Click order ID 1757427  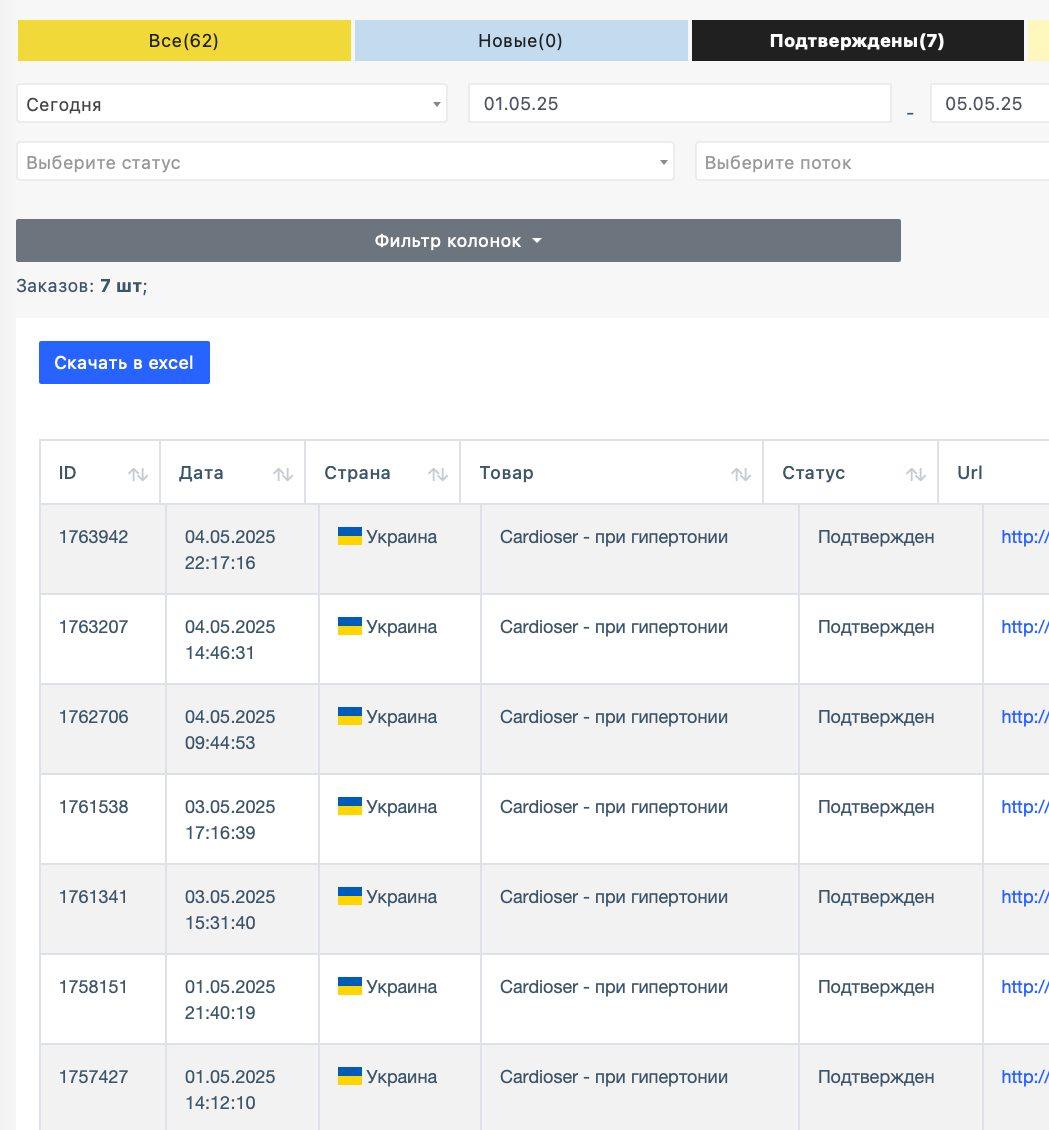(94, 1077)
